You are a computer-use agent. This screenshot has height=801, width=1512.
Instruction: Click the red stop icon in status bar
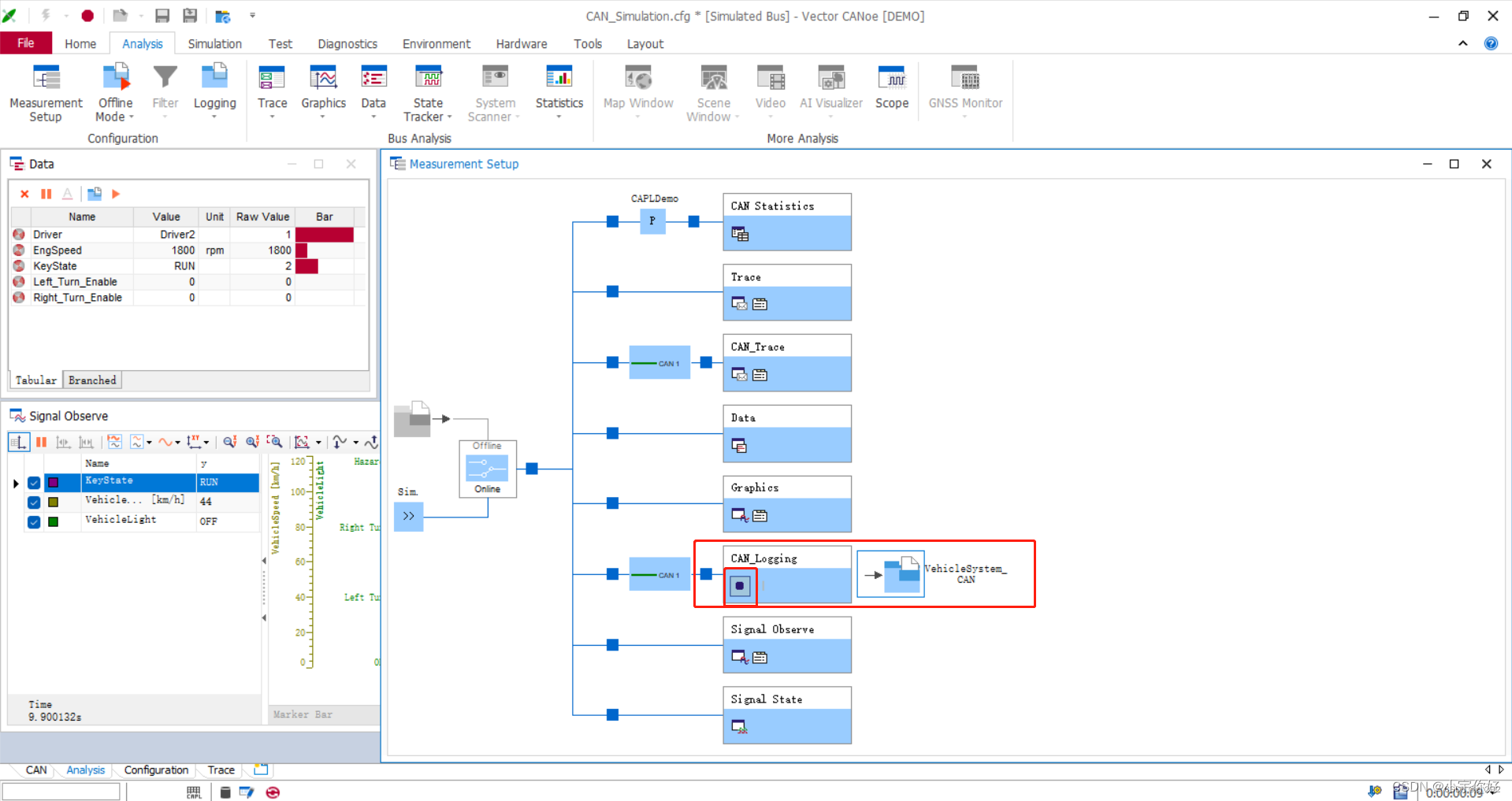click(273, 792)
